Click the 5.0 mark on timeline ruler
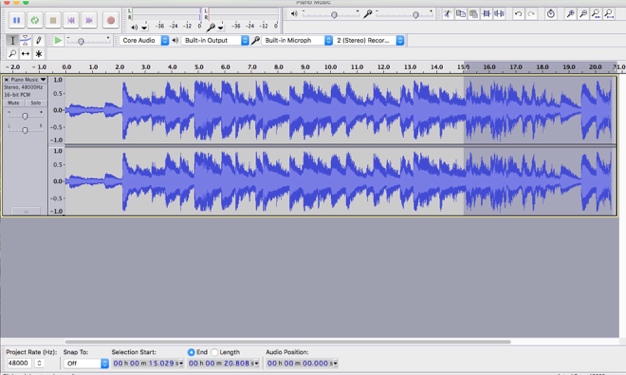The width and height of the screenshot is (626, 375). pyautogui.click(x=199, y=67)
